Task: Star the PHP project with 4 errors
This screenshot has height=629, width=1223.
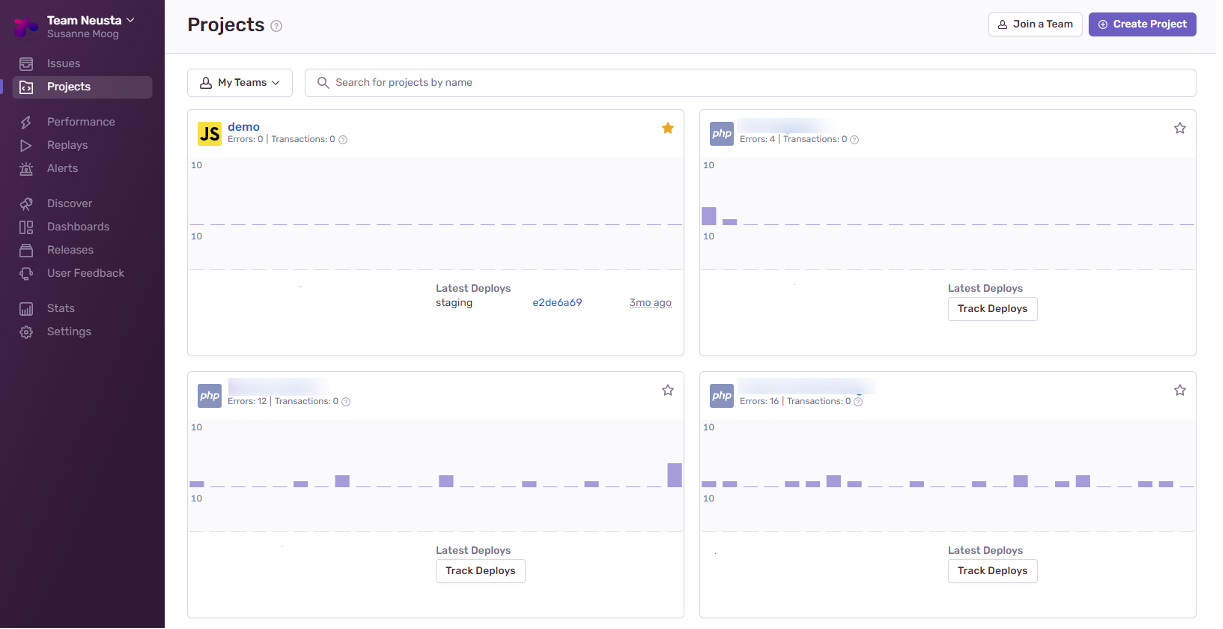Action: click(1180, 128)
